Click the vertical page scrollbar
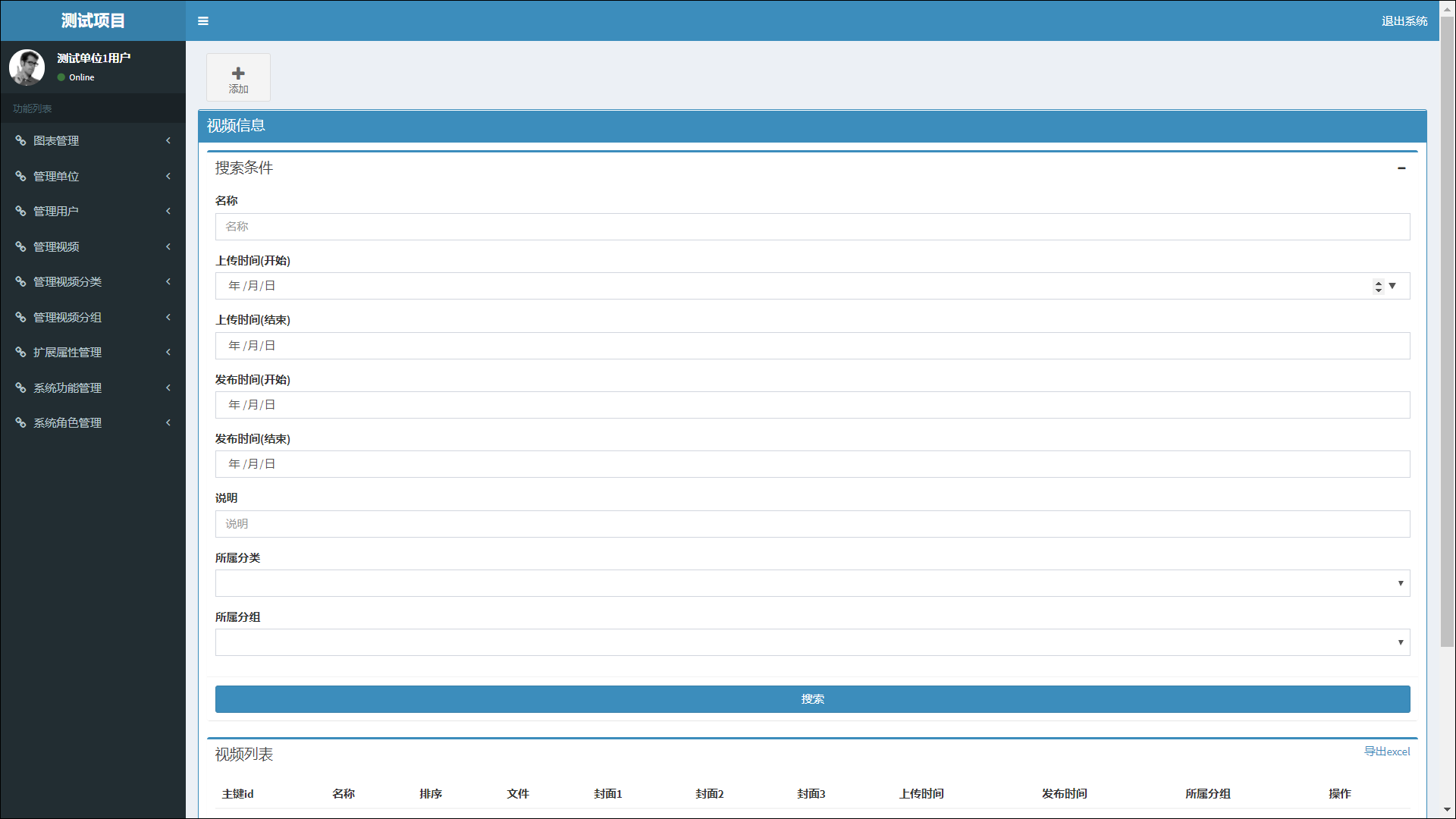 point(1447,330)
